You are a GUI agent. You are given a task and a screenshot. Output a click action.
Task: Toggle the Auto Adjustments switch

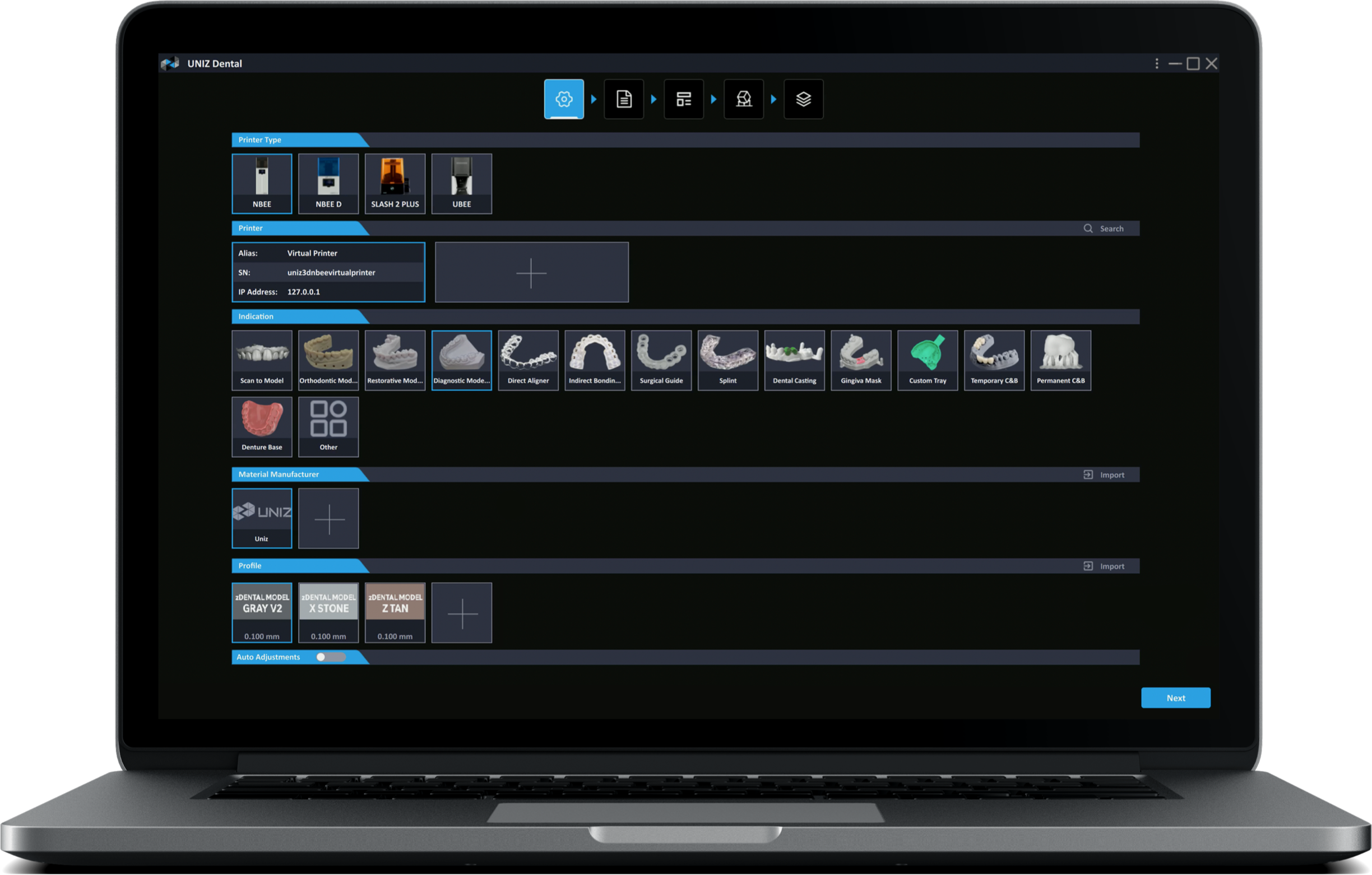pyautogui.click(x=331, y=657)
